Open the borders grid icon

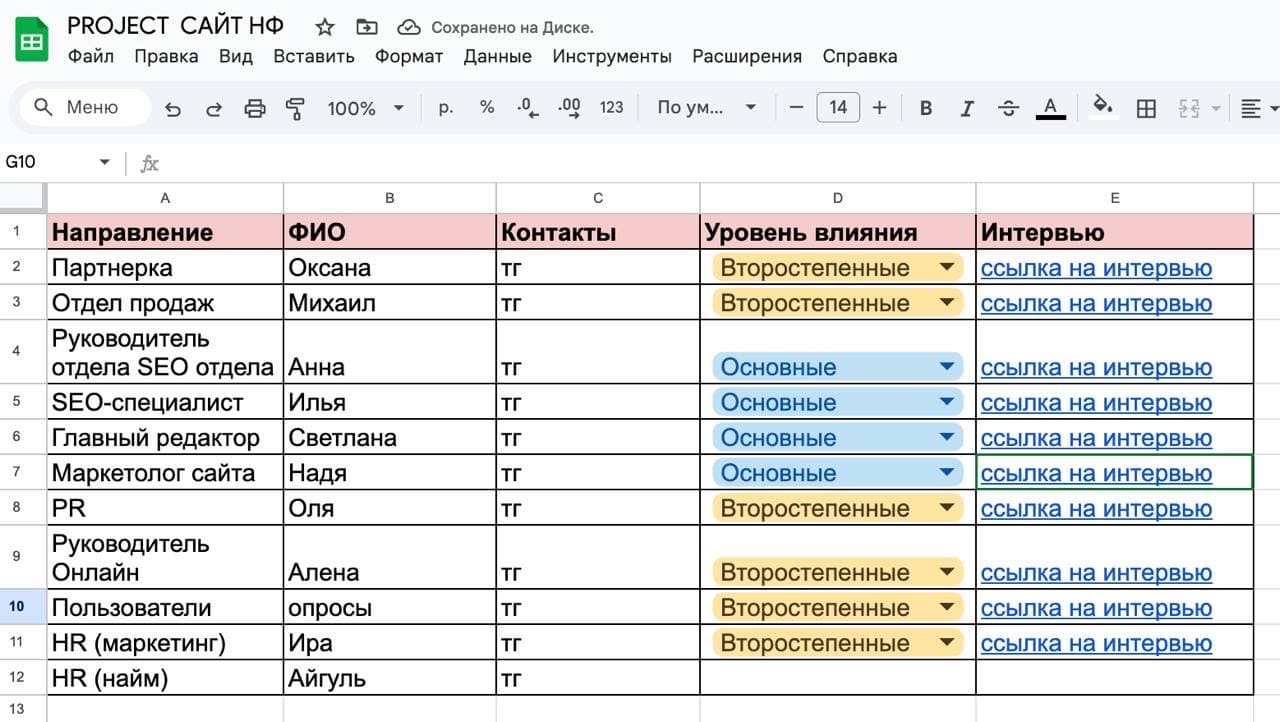(1147, 108)
